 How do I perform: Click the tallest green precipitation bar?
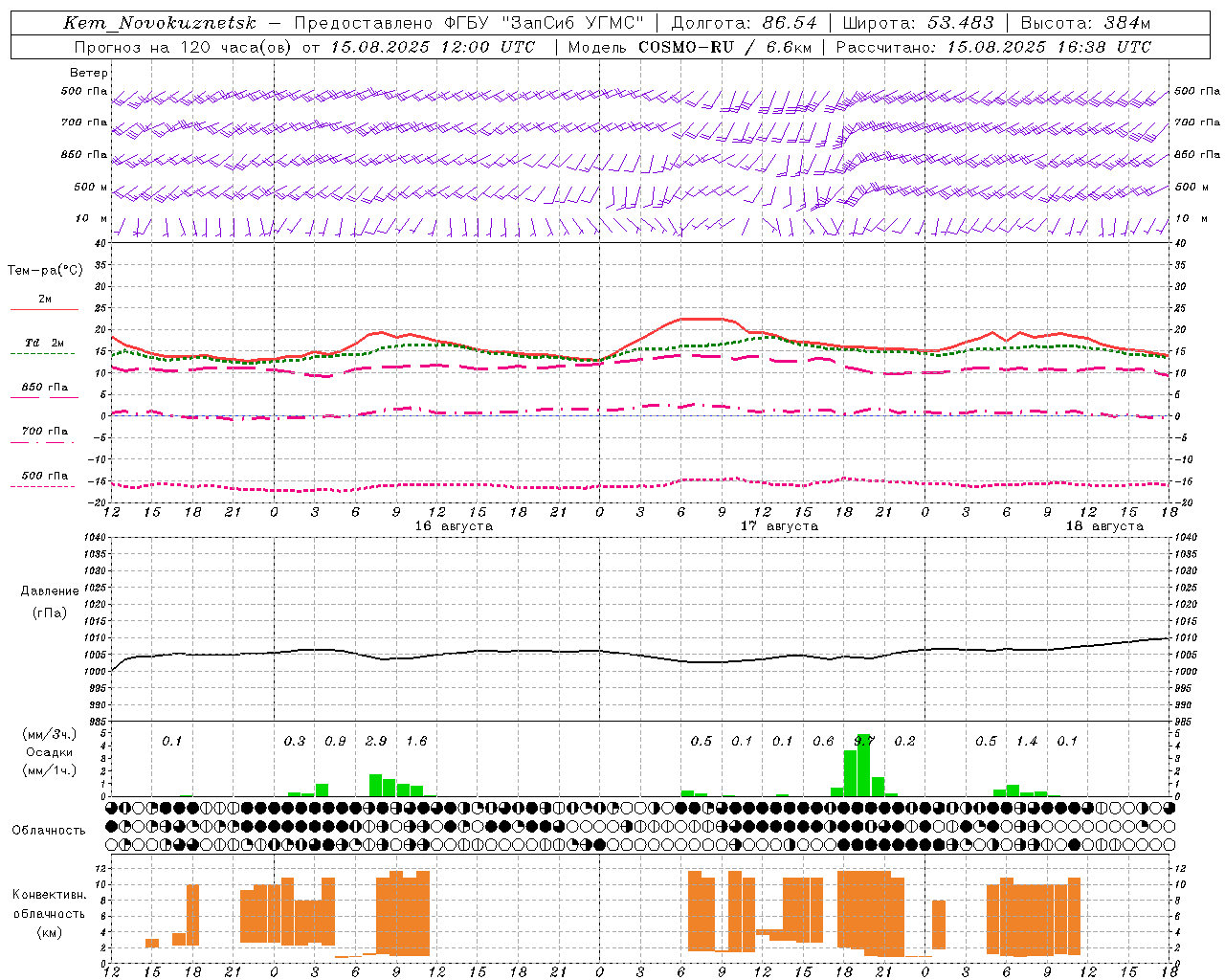click(x=864, y=765)
